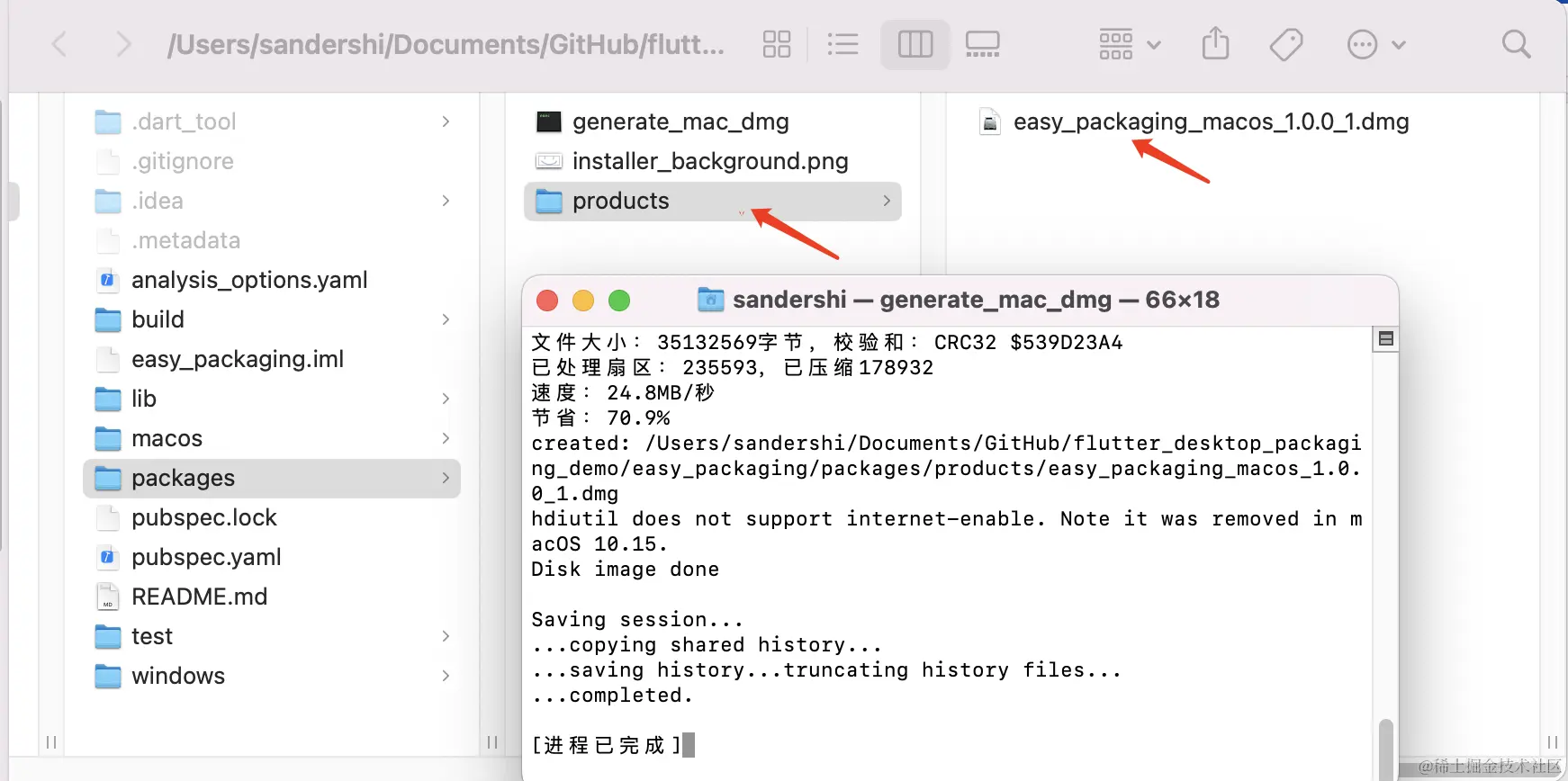Click README.md file icon
The width and height of the screenshot is (1568, 781).
(x=108, y=597)
